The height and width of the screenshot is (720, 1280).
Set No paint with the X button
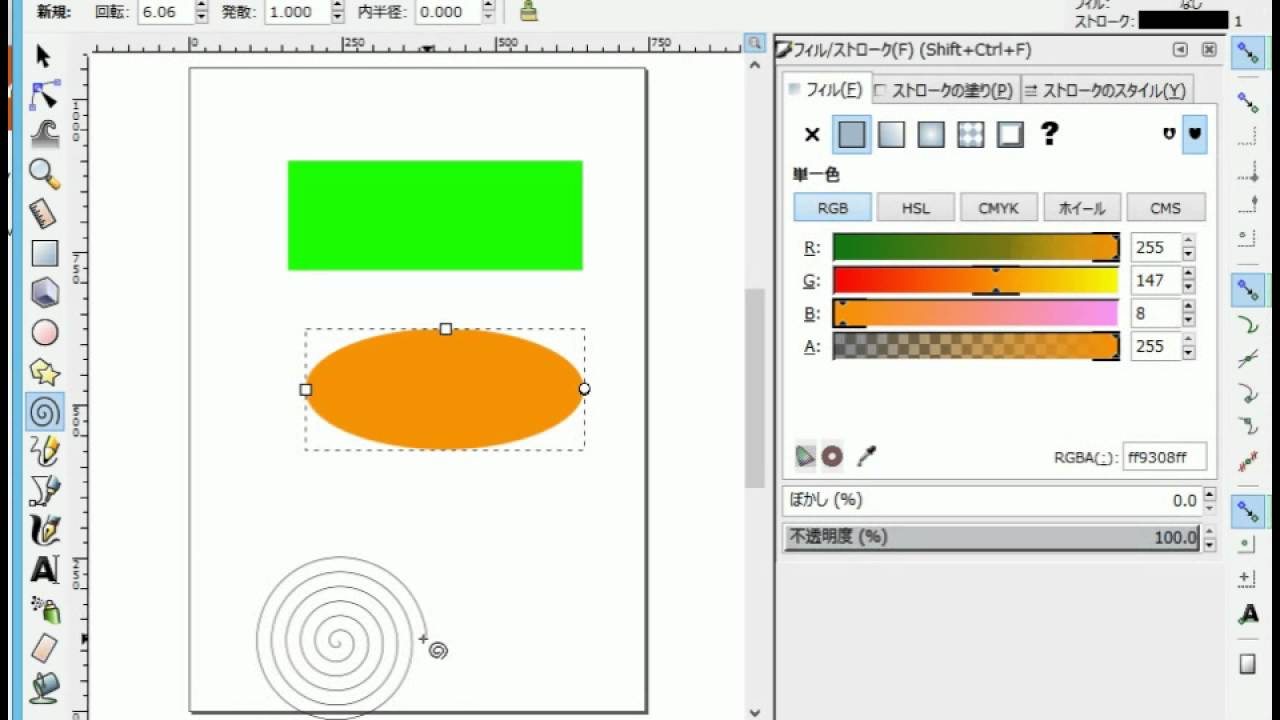coord(812,134)
